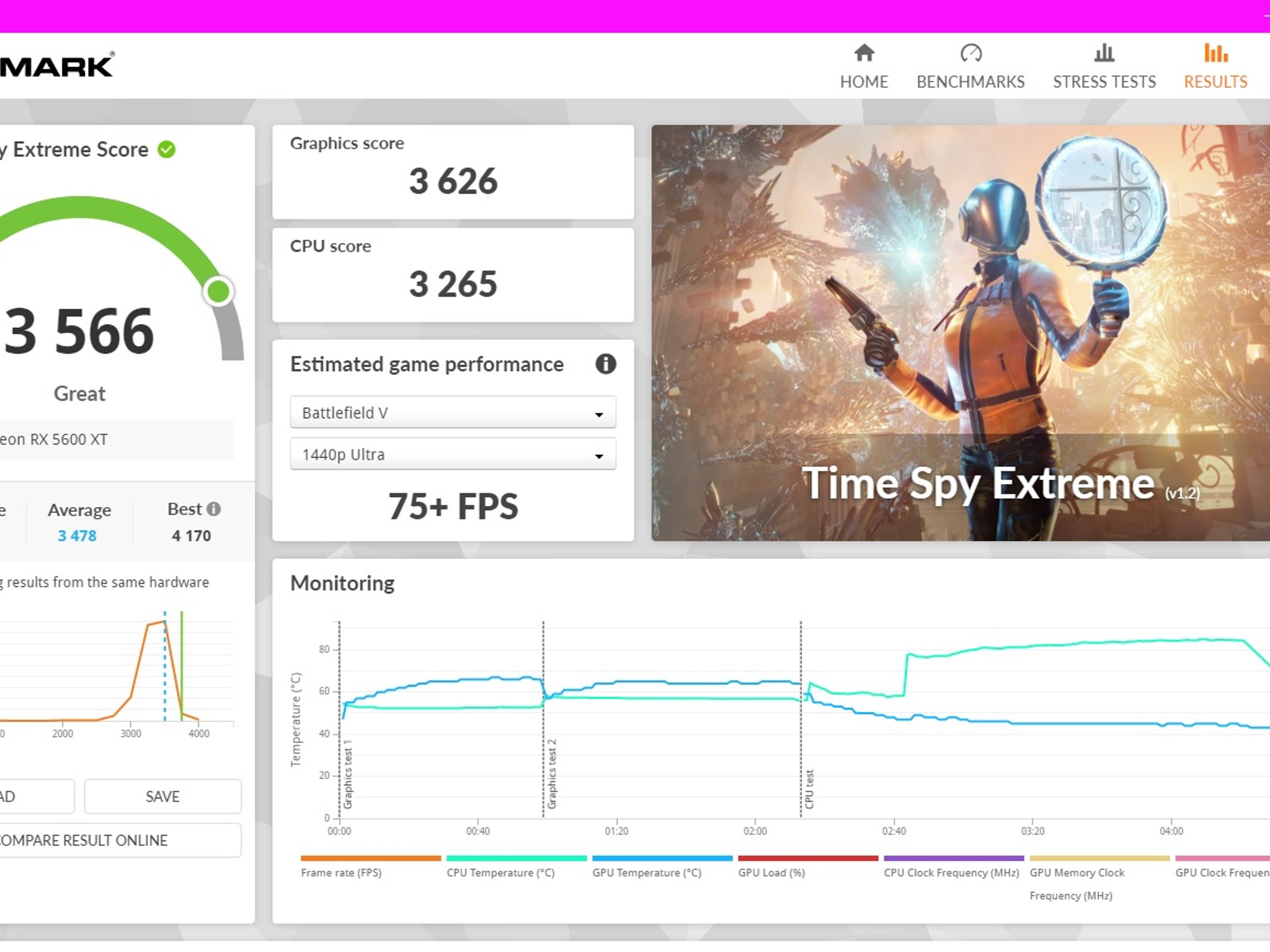The image size is (1270, 952).
Task: Toggle the GPU Load (%) legend
Action: 807,866
